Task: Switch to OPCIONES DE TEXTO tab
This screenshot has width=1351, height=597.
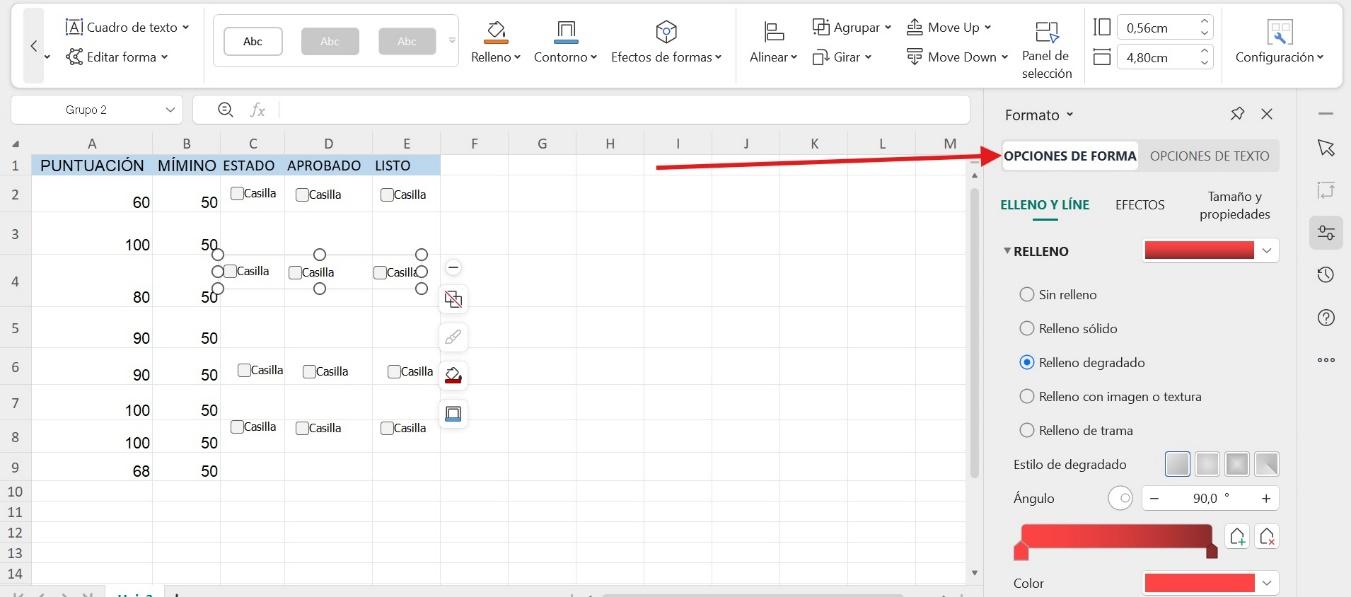Action: pos(1209,155)
